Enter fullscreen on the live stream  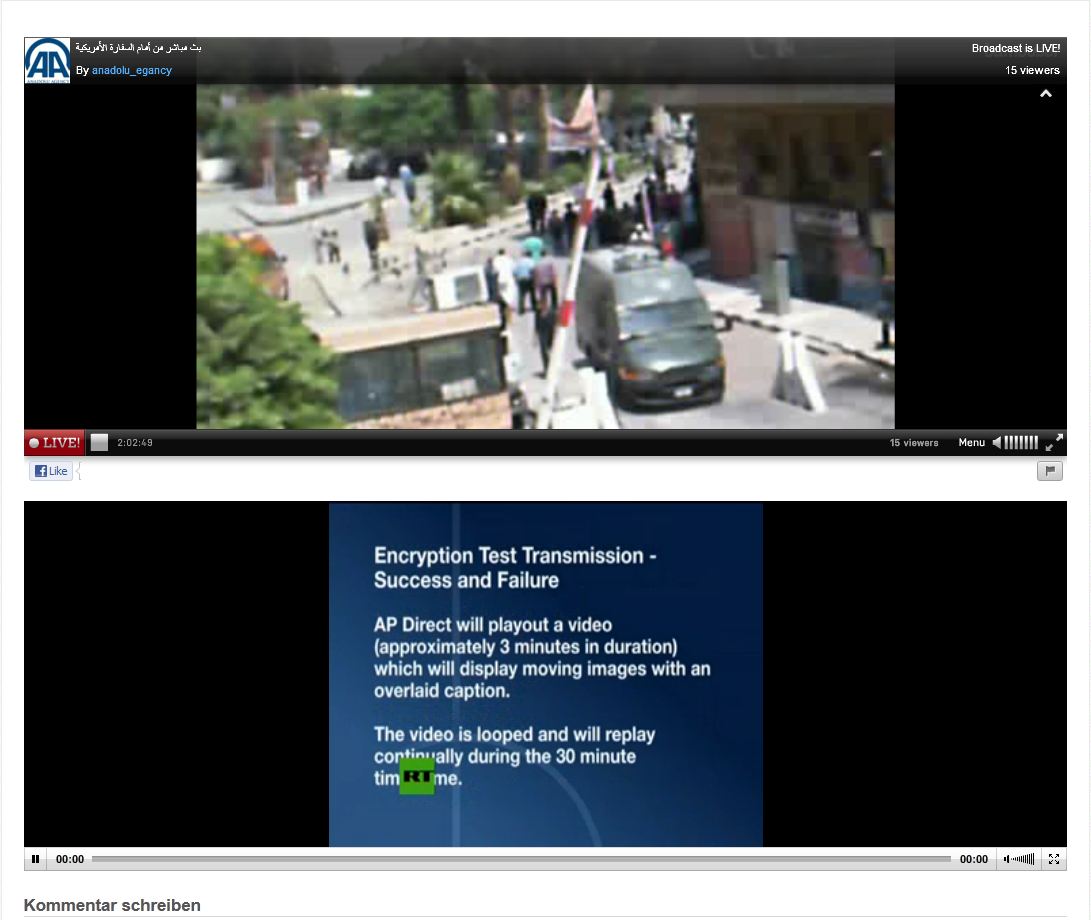(x=1054, y=443)
